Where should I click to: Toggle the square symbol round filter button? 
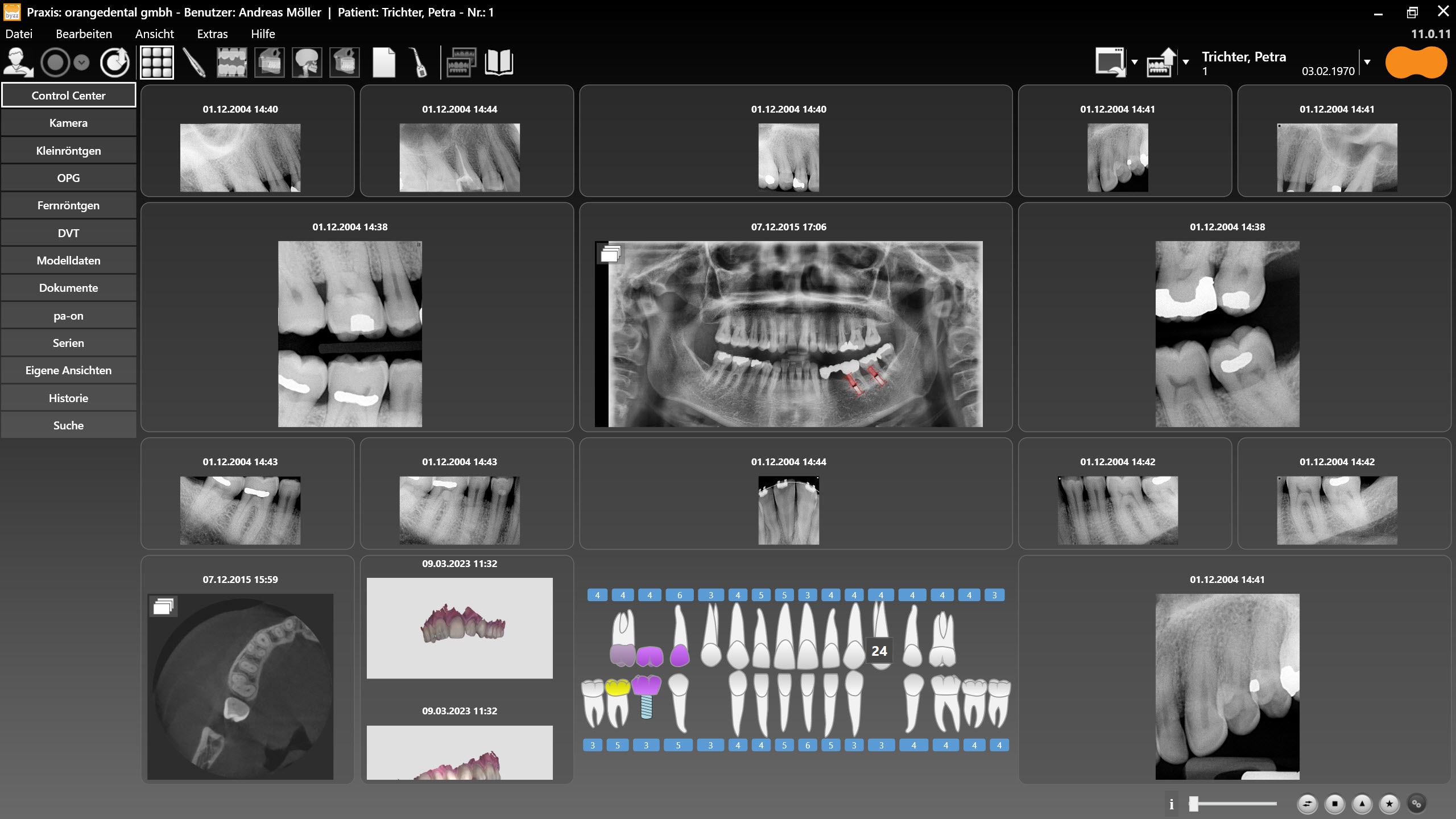tap(1335, 804)
